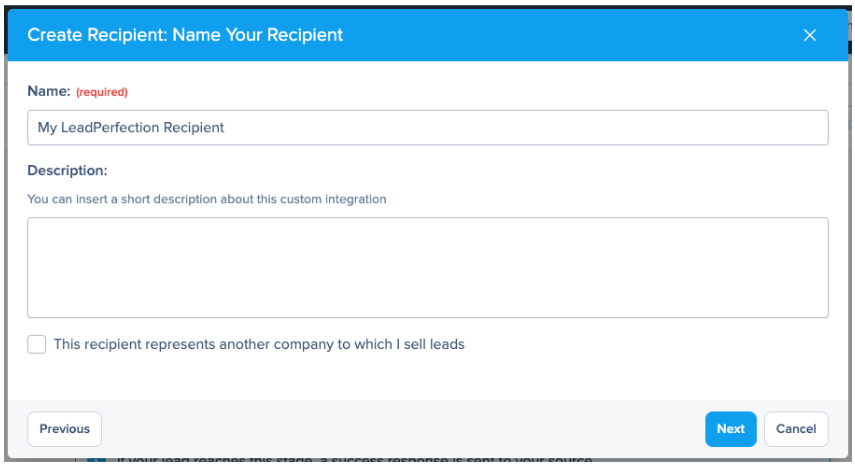Go back with the Previous button
Viewport: 855px width, 467px height.
64,429
